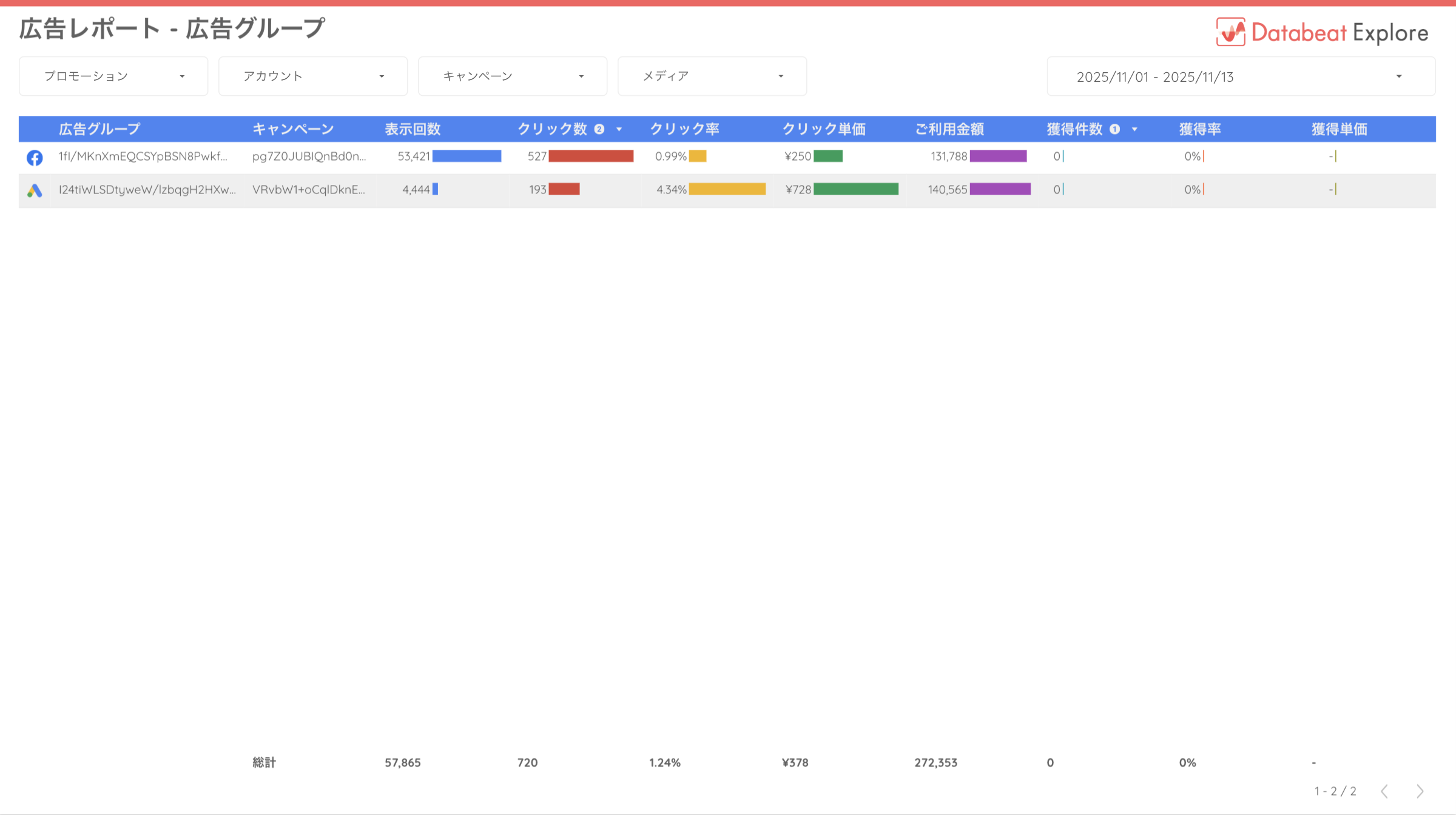
Task: Click the Databeat Explore logo
Action: pyautogui.click(x=1321, y=32)
